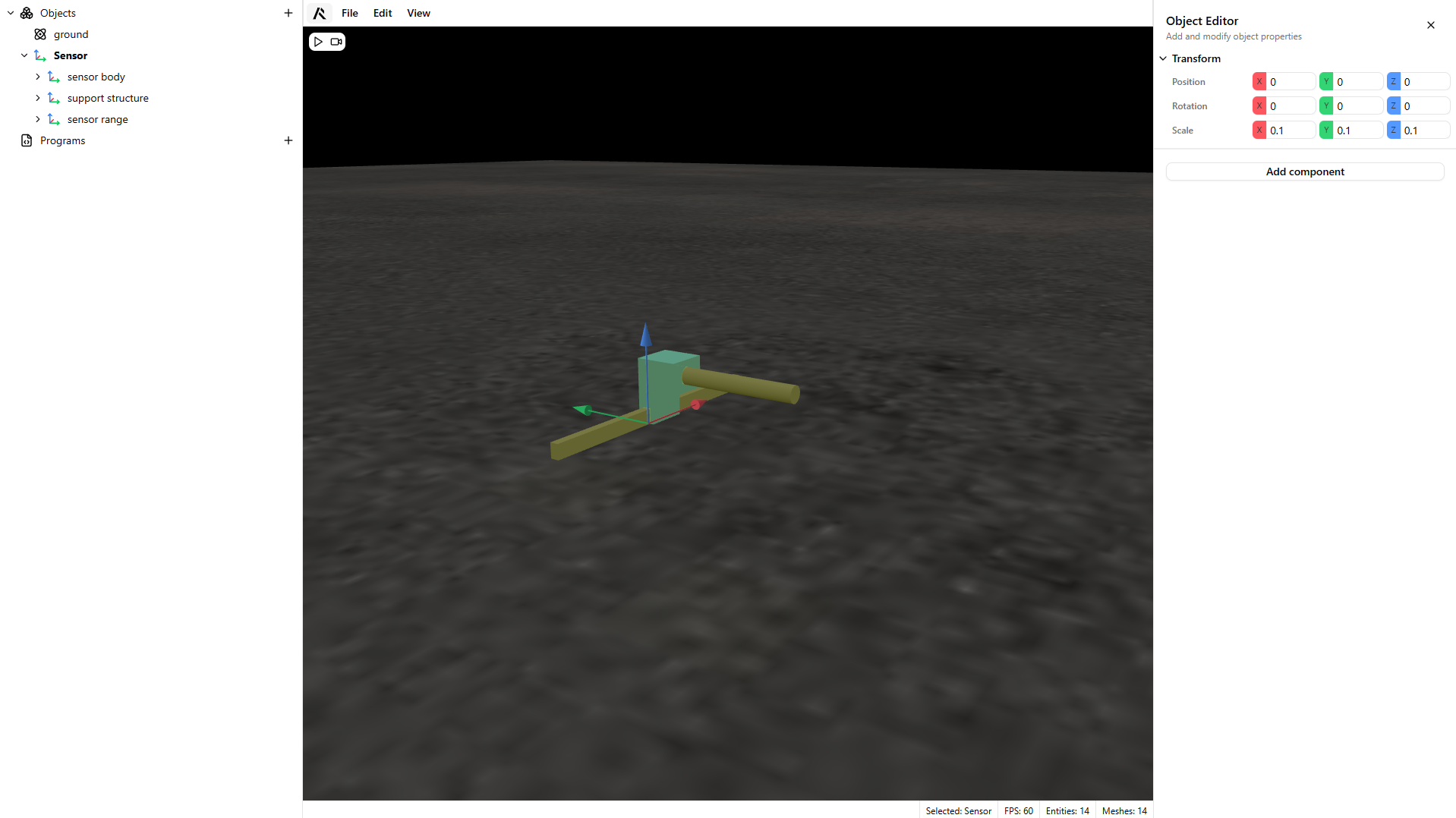Click the Add component button
This screenshot has width=1456, height=818.
pyautogui.click(x=1304, y=171)
